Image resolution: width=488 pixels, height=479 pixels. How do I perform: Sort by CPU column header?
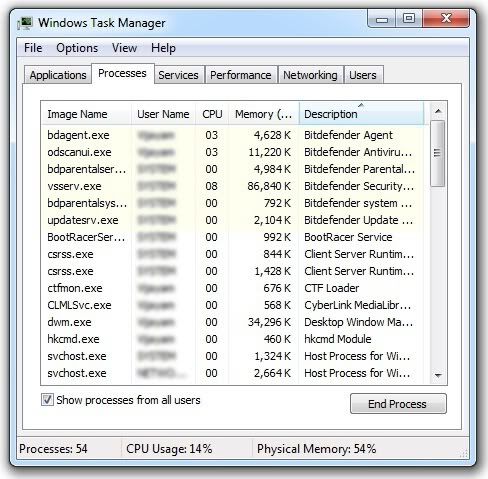click(212, 114)
